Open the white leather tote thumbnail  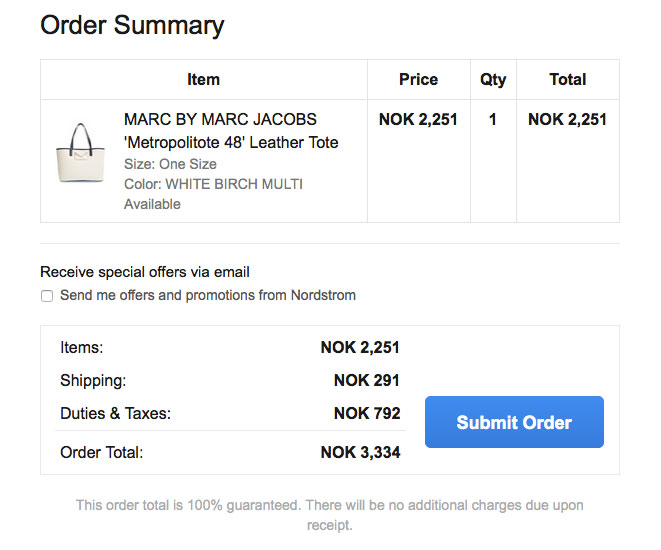(80, 153)
